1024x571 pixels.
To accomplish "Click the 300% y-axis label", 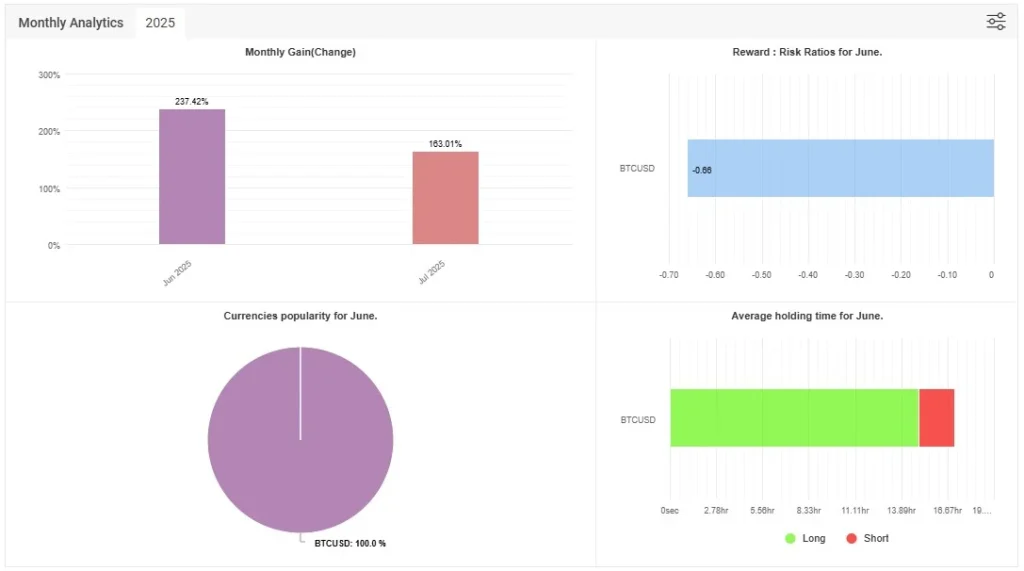I will 49,75.
